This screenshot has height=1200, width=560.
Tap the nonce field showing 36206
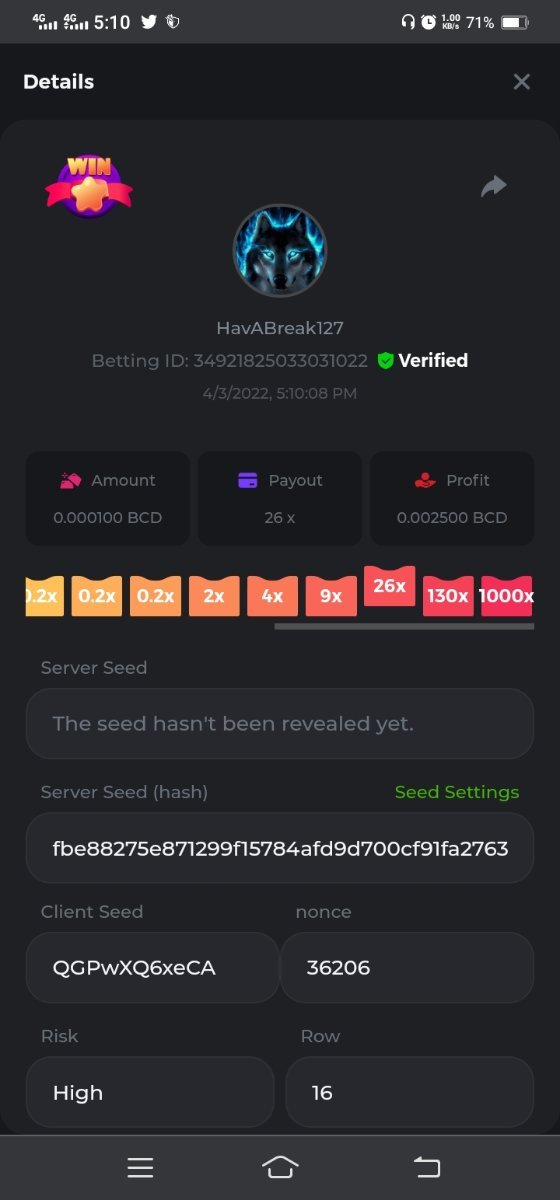coord(407,967)
